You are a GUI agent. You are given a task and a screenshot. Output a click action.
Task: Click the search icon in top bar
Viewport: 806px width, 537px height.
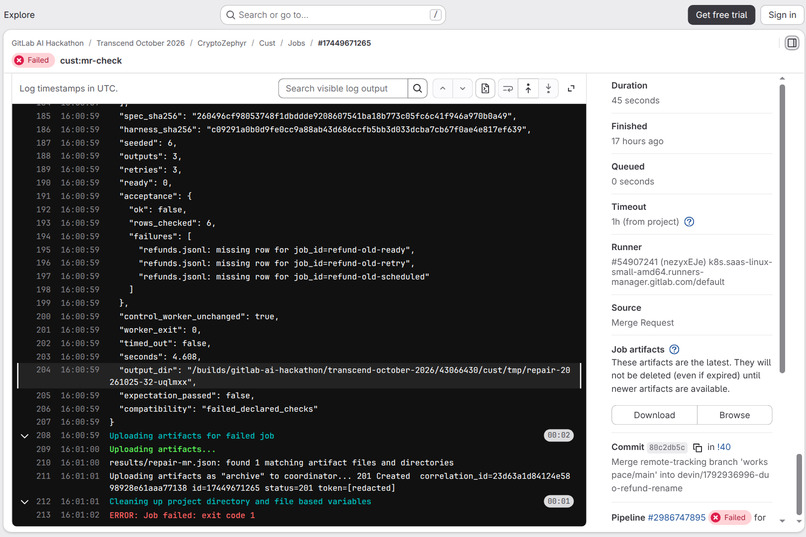coord(231,15)
